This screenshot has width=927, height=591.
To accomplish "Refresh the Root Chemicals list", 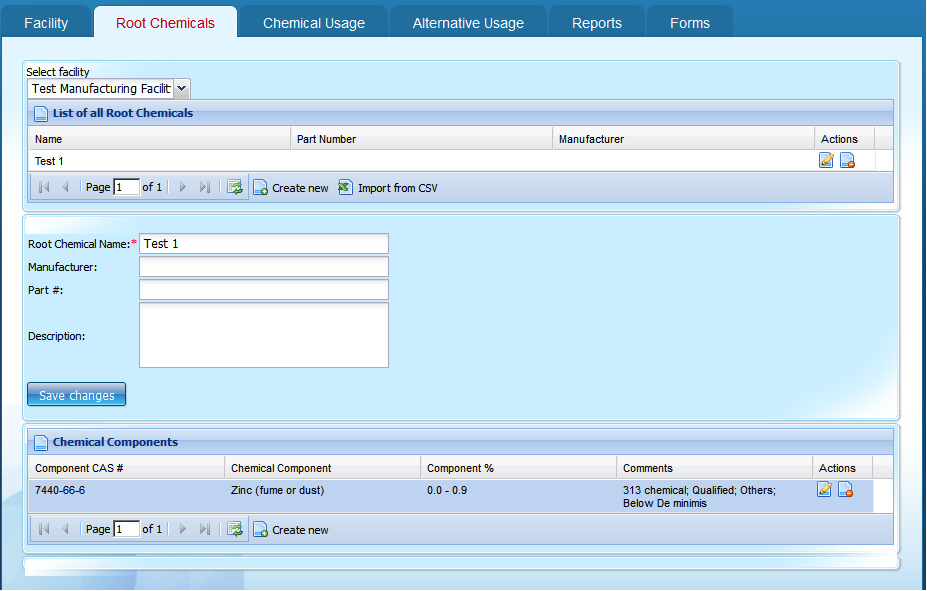I will (x=235, y=187).
